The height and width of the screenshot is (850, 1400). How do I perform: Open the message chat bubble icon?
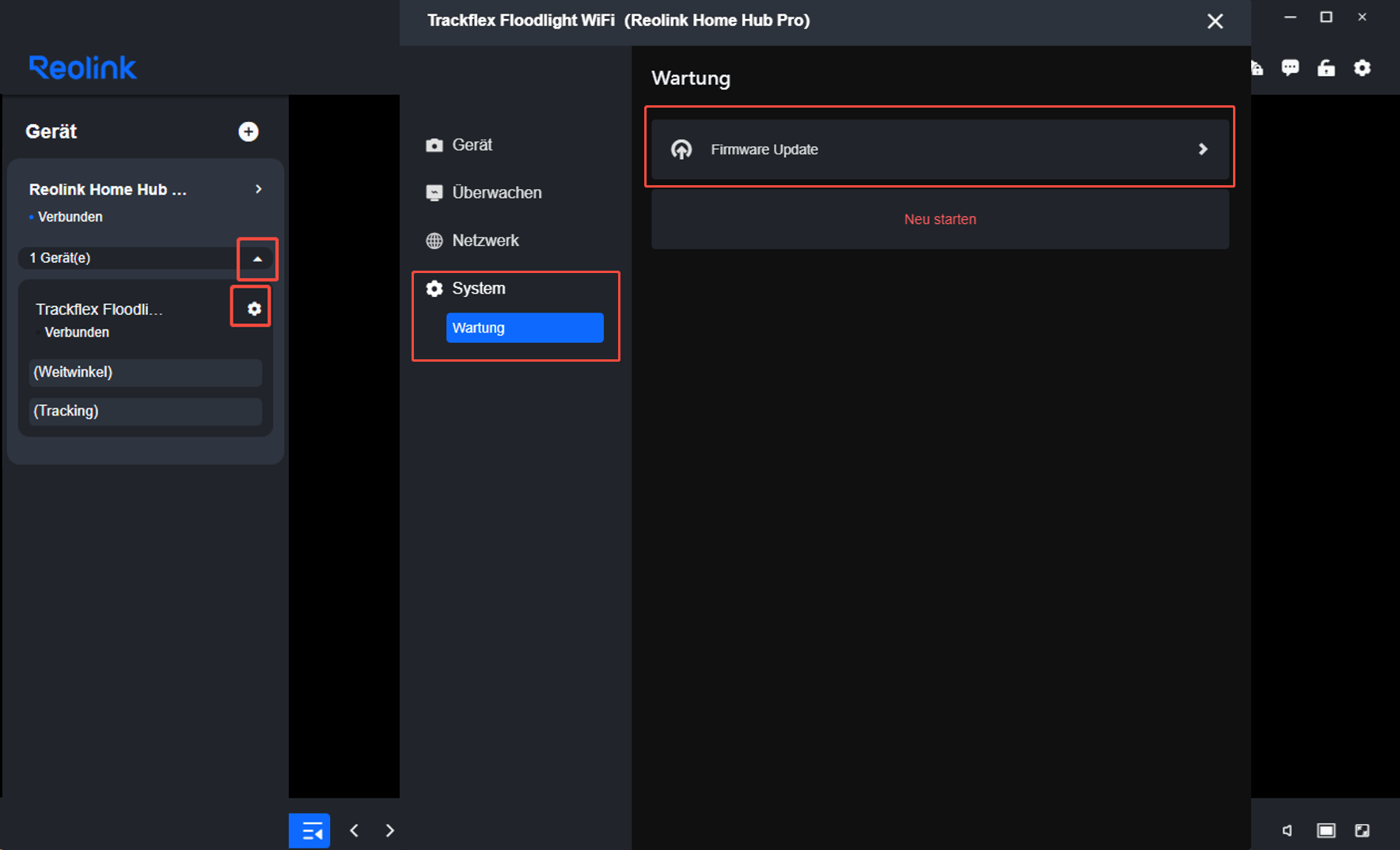click(x=1290, y=68)
